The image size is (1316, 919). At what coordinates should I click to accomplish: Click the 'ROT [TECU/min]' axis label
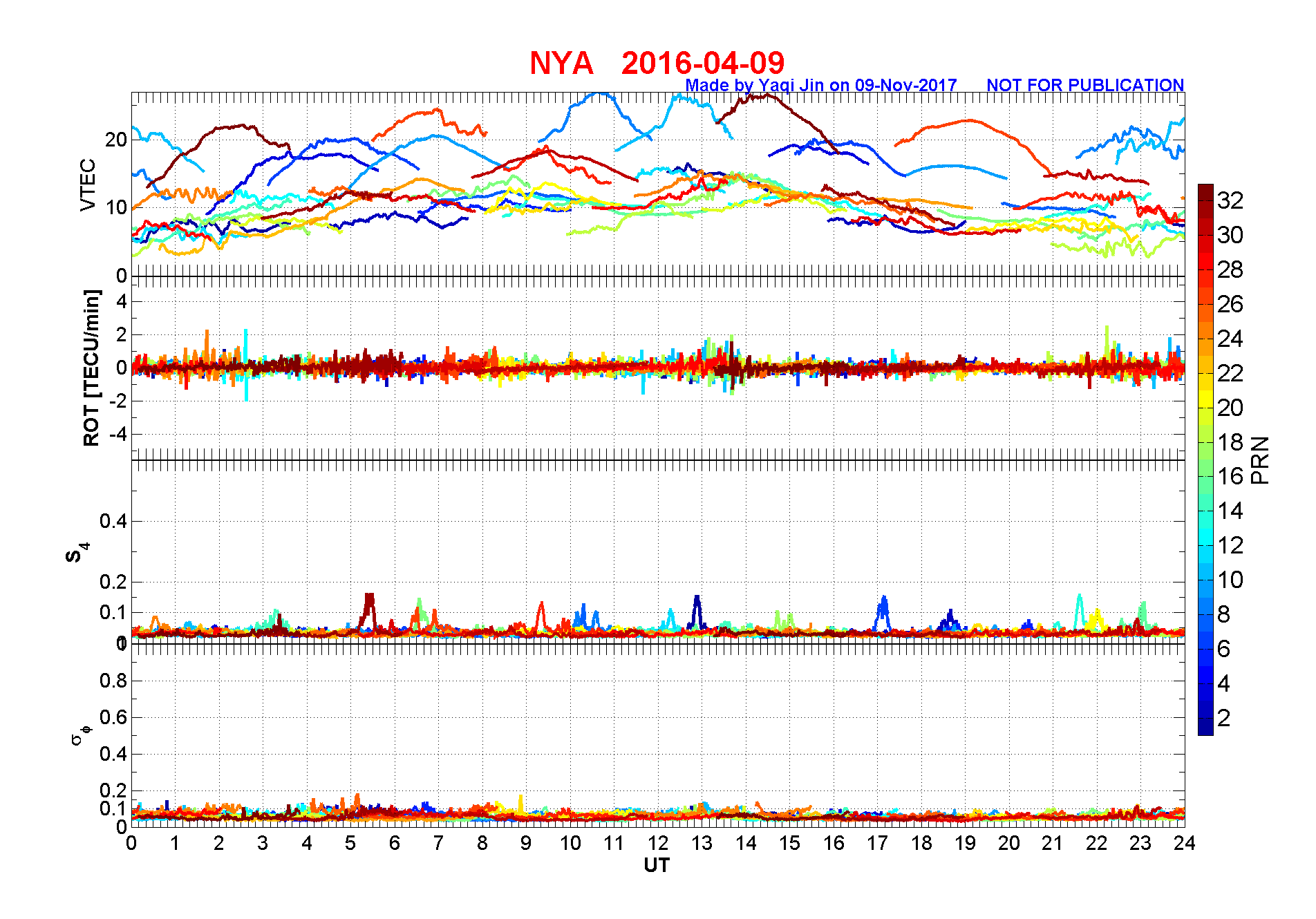coord(91,368)
